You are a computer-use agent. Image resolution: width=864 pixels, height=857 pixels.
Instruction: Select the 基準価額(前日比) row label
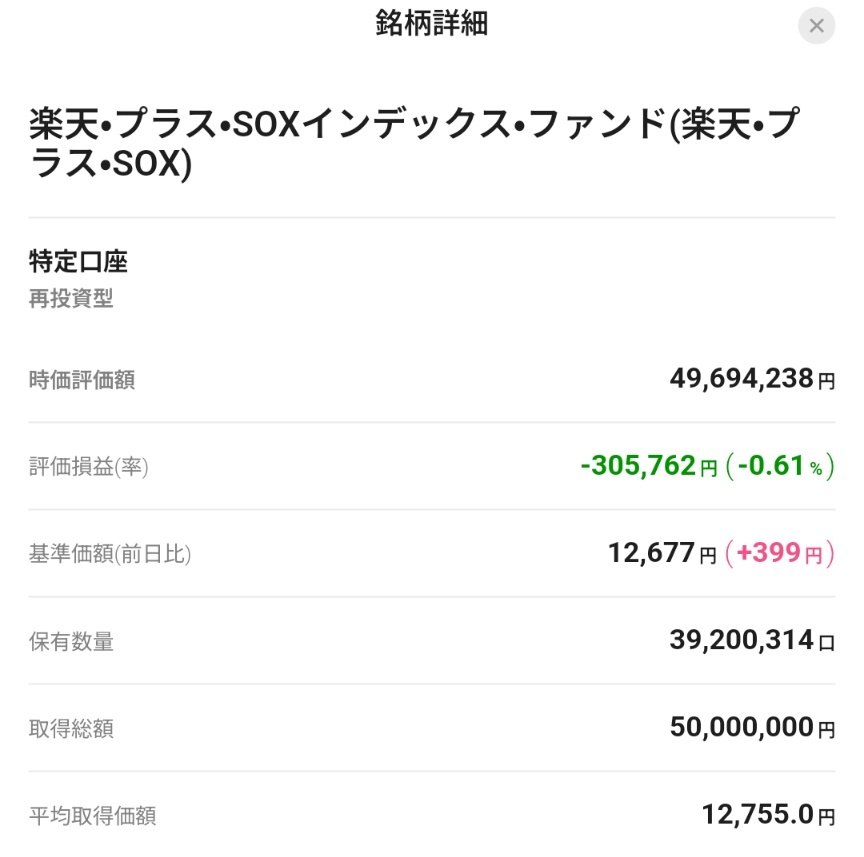click(110, 554)
